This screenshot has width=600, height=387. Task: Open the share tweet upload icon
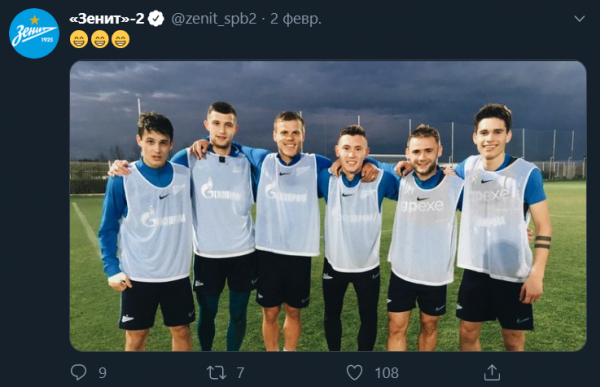[x=492, y=372]
